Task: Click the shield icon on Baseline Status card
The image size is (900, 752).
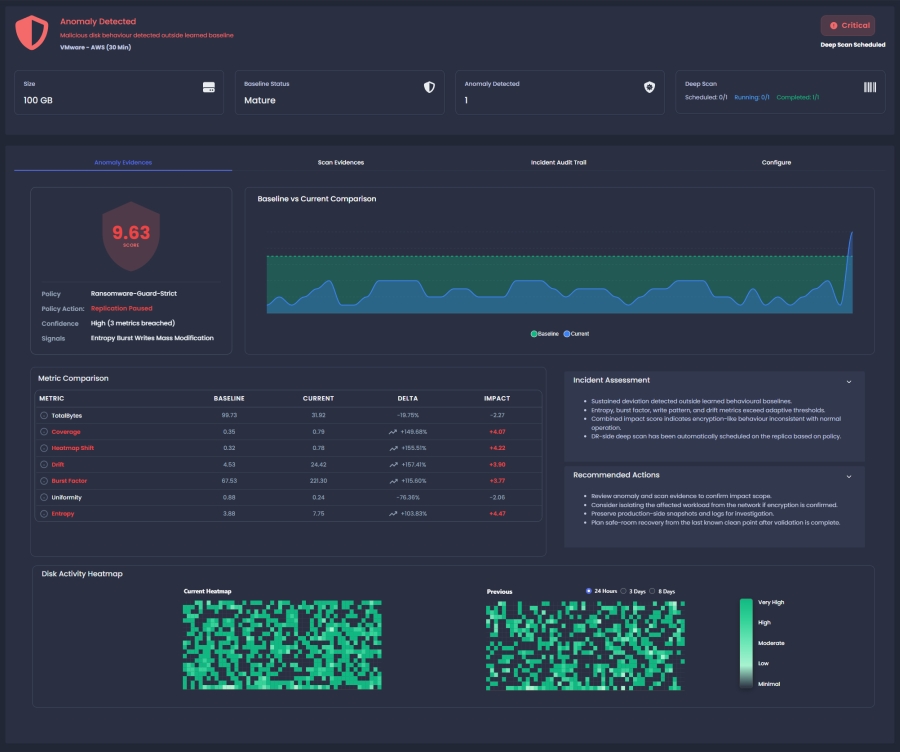Action: point(428,89)
